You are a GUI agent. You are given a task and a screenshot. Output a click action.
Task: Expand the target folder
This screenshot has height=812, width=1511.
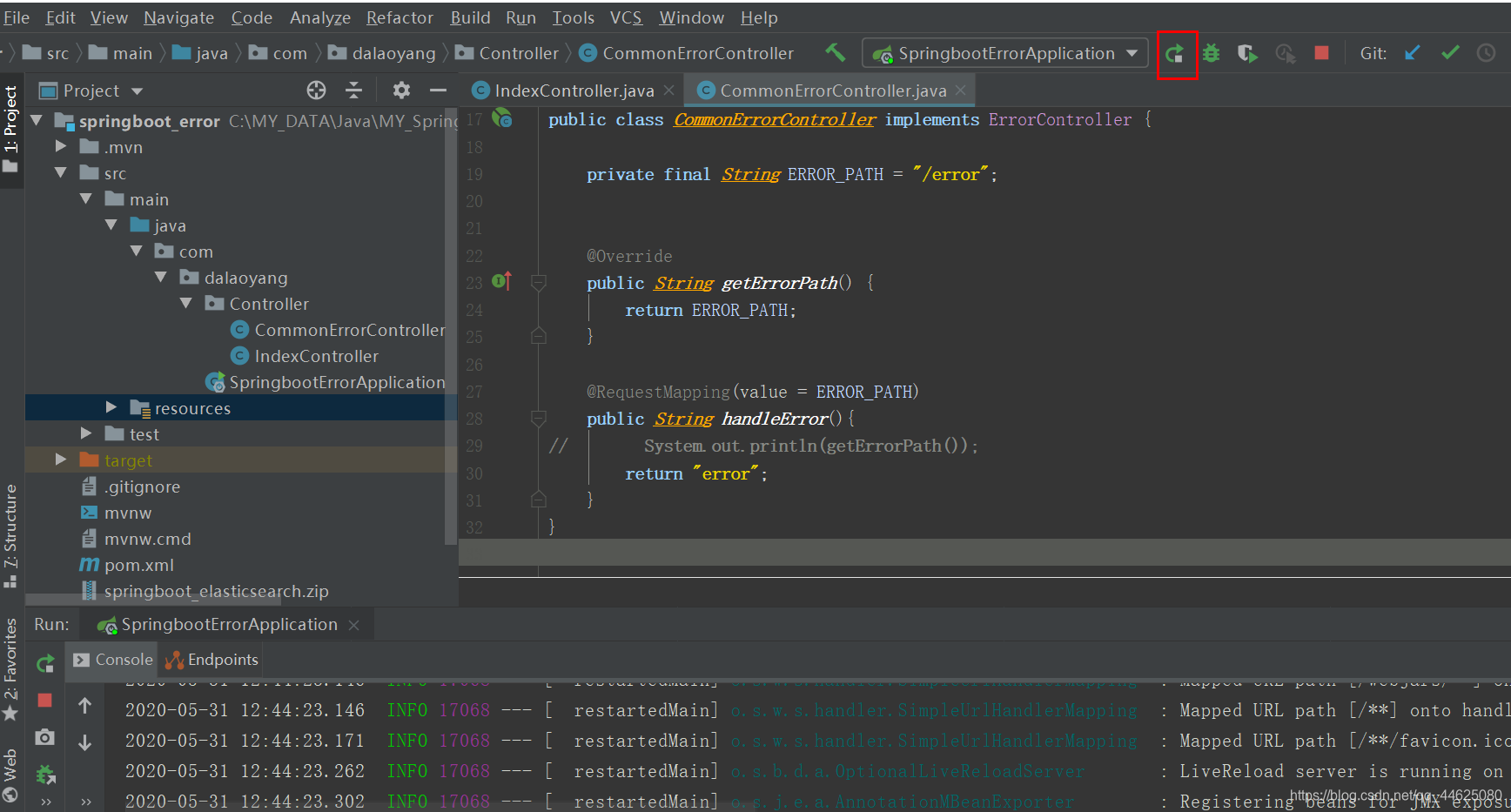(61, 460)
